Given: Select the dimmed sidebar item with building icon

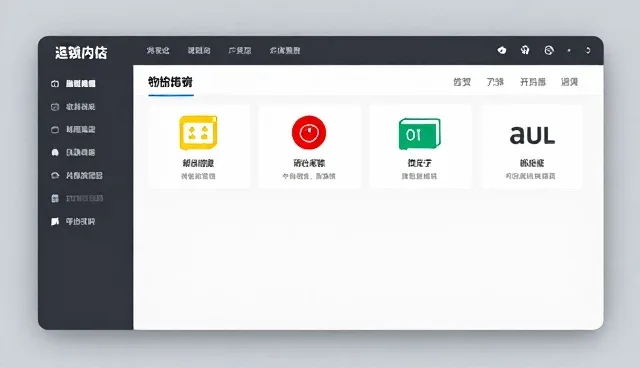Looking at the screenshot, I should pos(77,199).
